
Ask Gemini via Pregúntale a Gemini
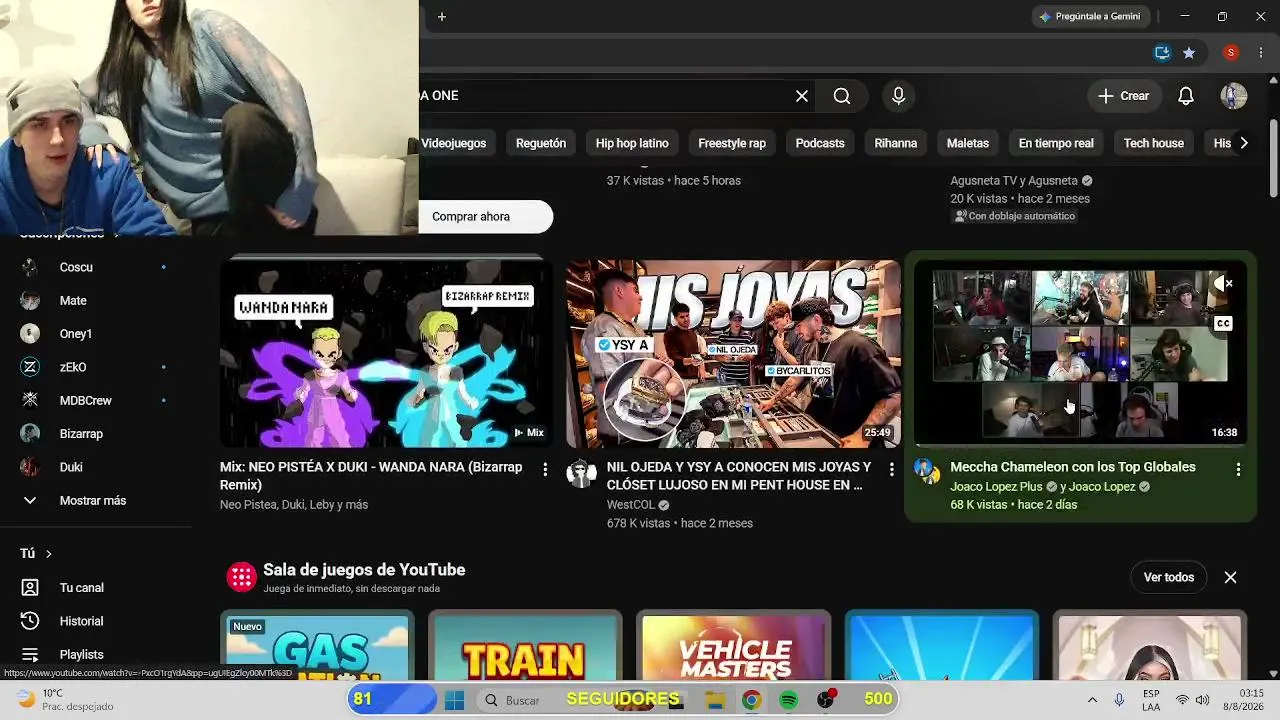coord(1090,17)
